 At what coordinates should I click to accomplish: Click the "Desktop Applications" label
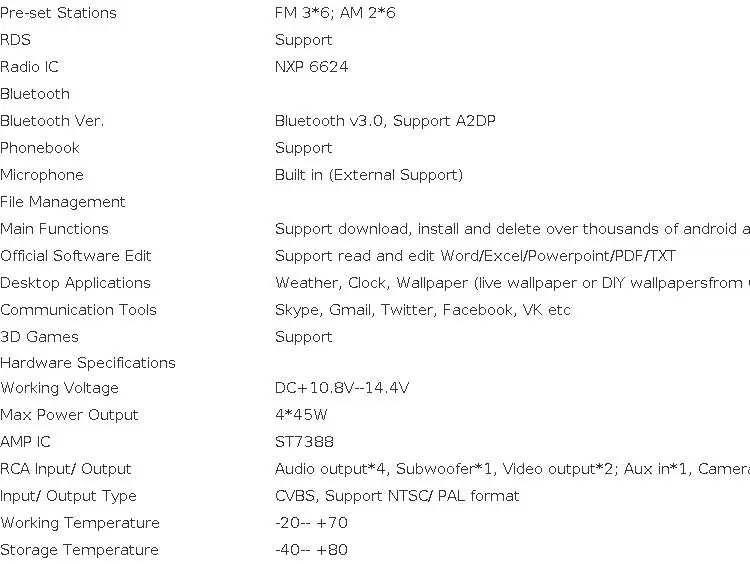coord(75,283)
